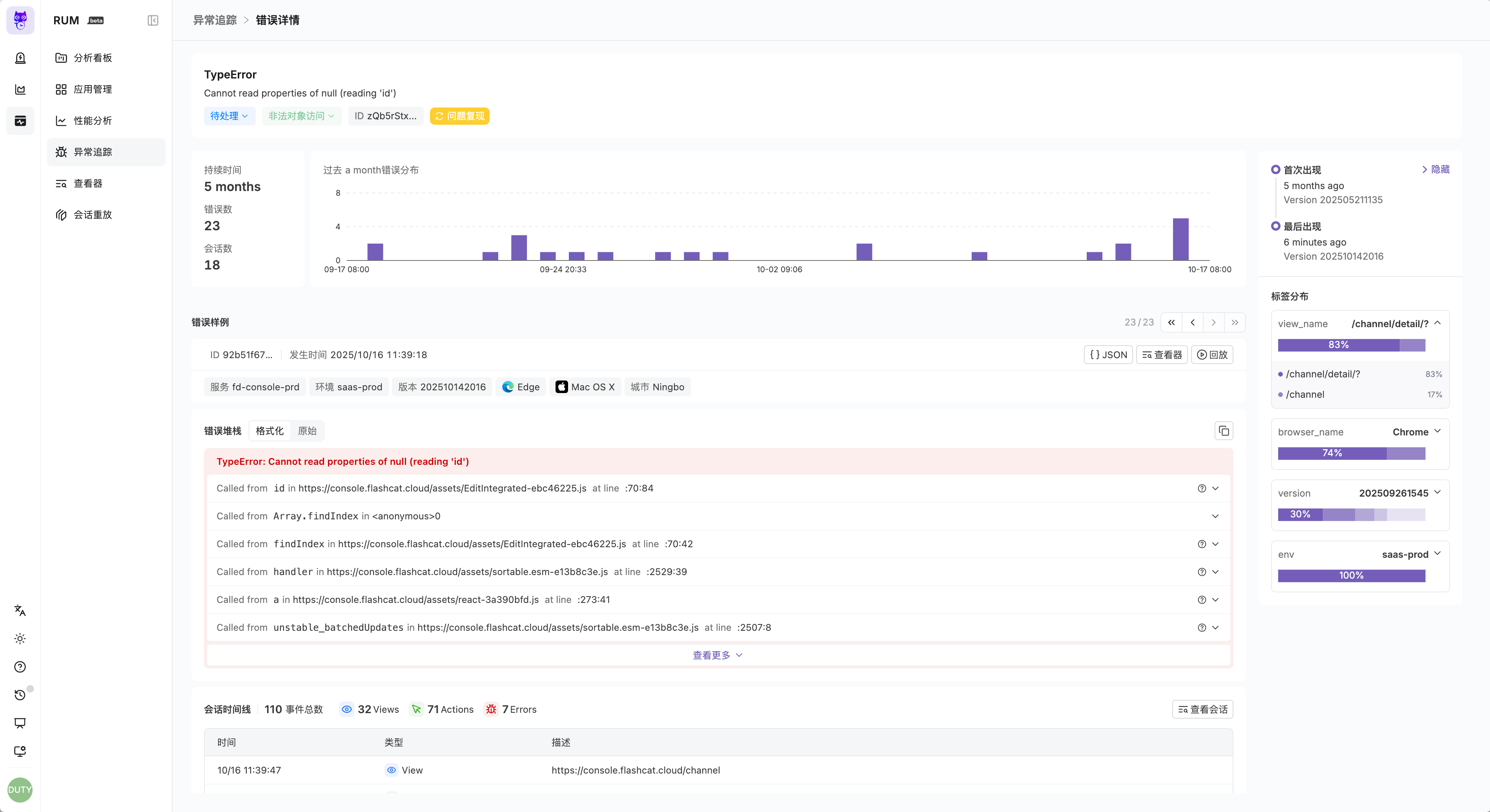
Task: Open the history clock icon
Action: pyautogui.click(x=20, y=695)
